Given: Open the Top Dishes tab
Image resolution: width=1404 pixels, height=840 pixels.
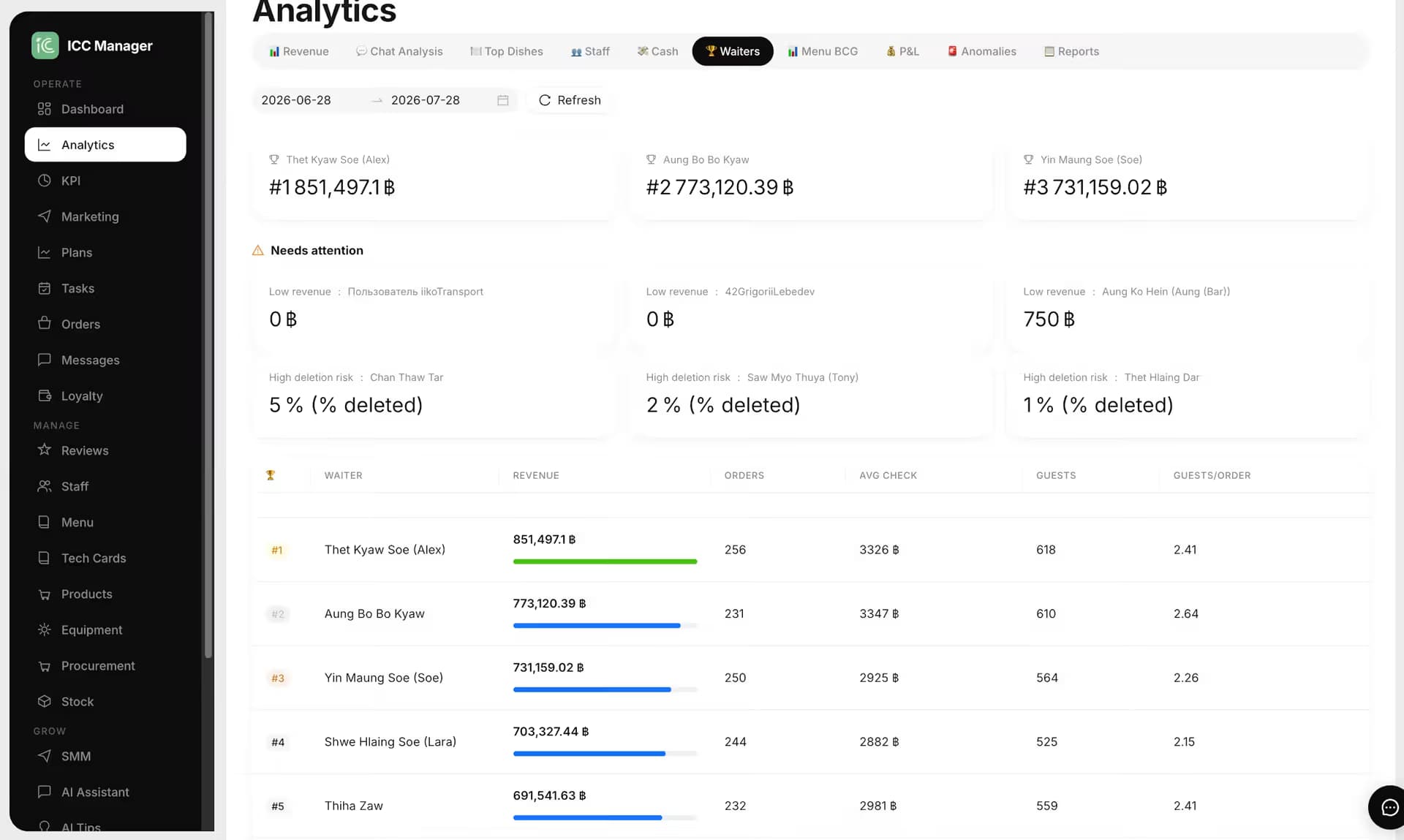Looking at the screenshot, I should pos(507,51).
